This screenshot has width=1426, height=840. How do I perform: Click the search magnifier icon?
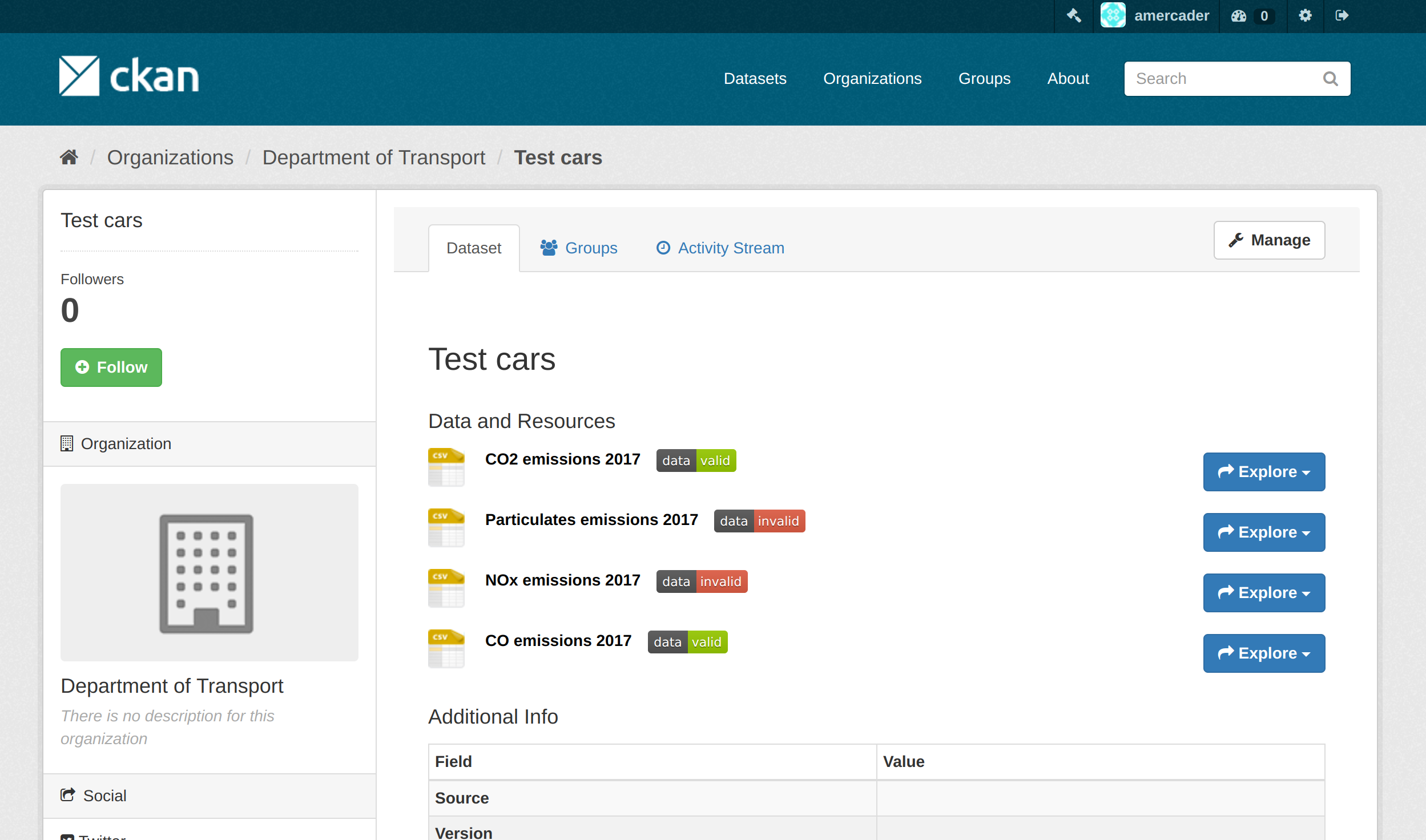point(1330,78)
